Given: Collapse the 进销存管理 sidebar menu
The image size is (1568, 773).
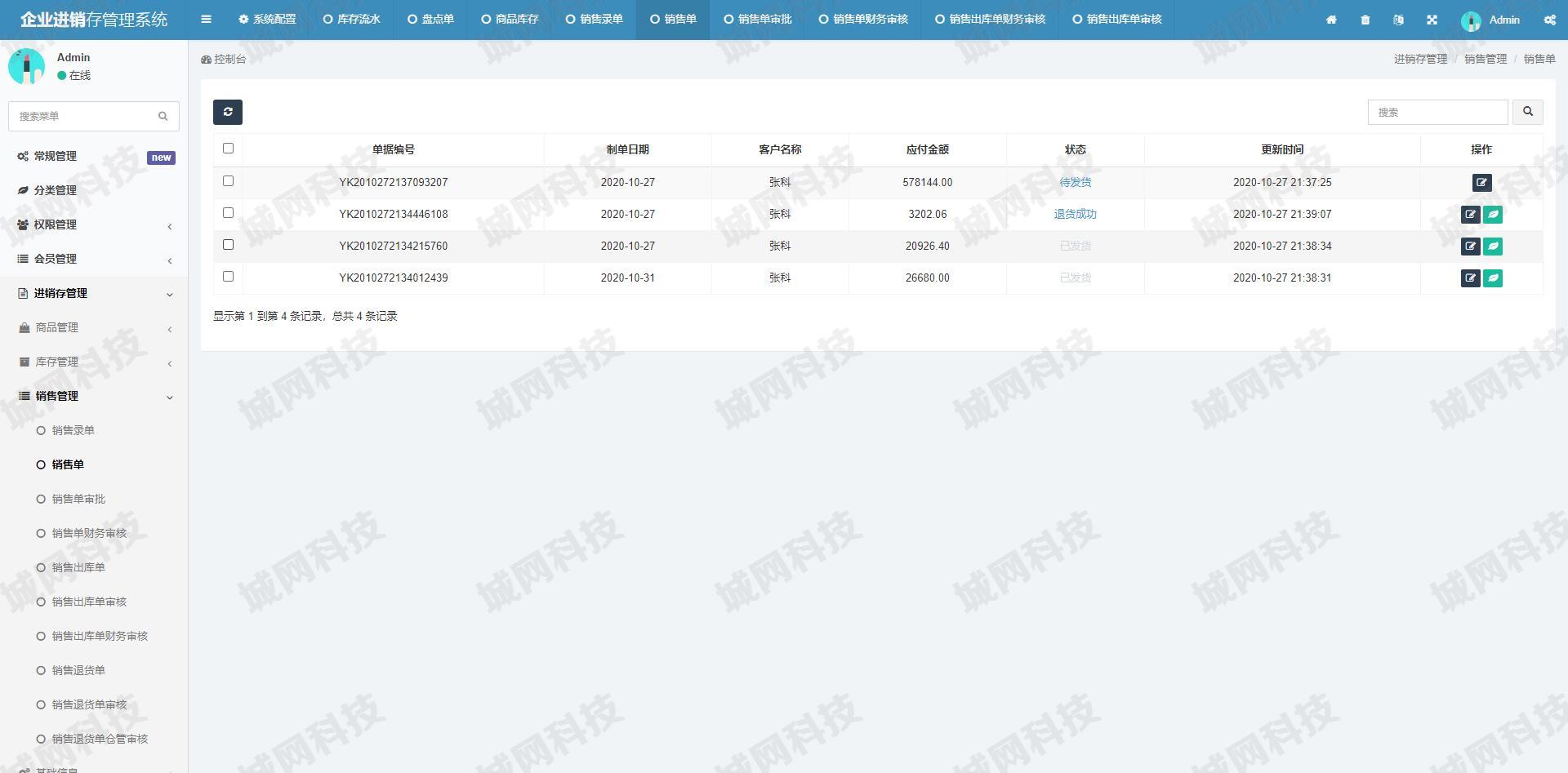Looking at the screenshot, I should 94,294.
